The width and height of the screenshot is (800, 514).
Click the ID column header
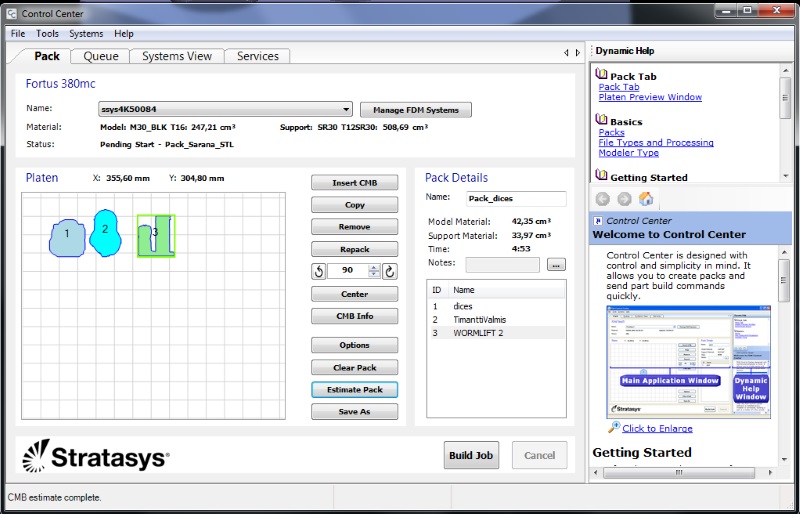(437, 290)
